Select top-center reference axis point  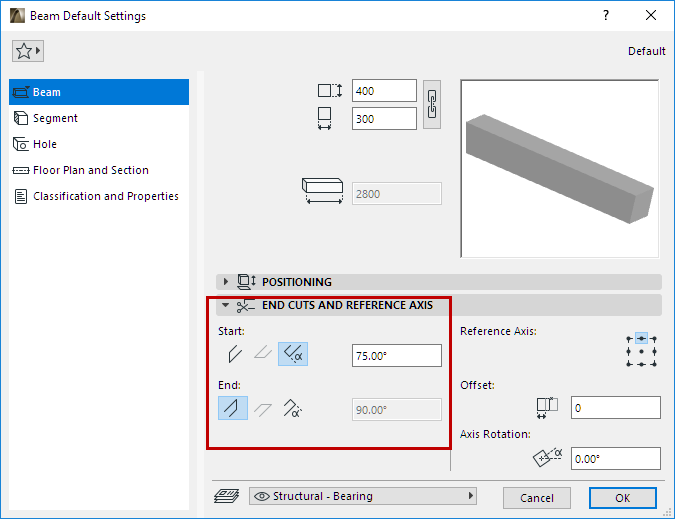point(641,339)
